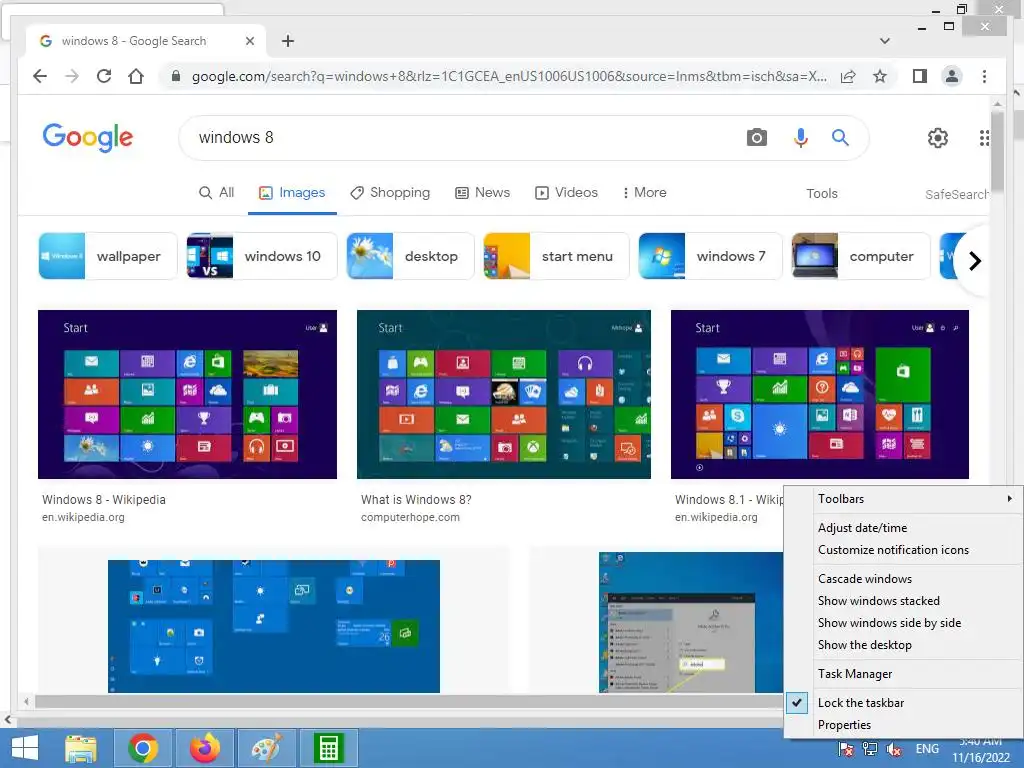The height and width of the screenshot is (768, 1024).
Task: Open What is Windows 8? result link
Action: click(416, 500)
